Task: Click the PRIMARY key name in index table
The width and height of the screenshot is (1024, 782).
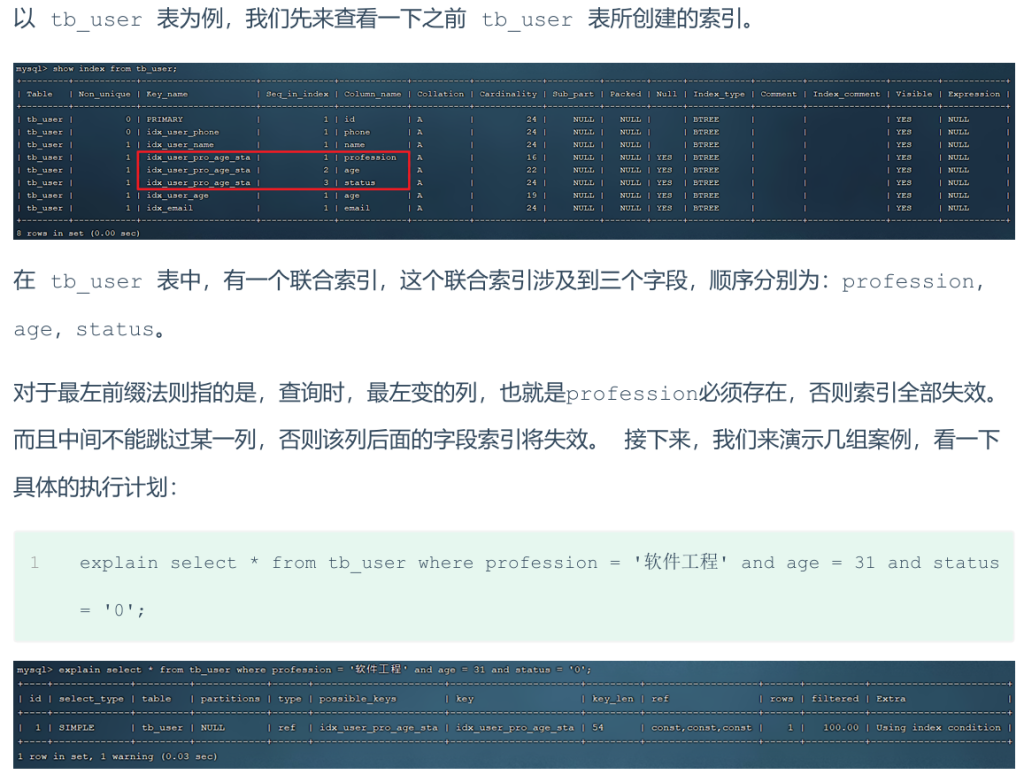Action: click(165, 119)
